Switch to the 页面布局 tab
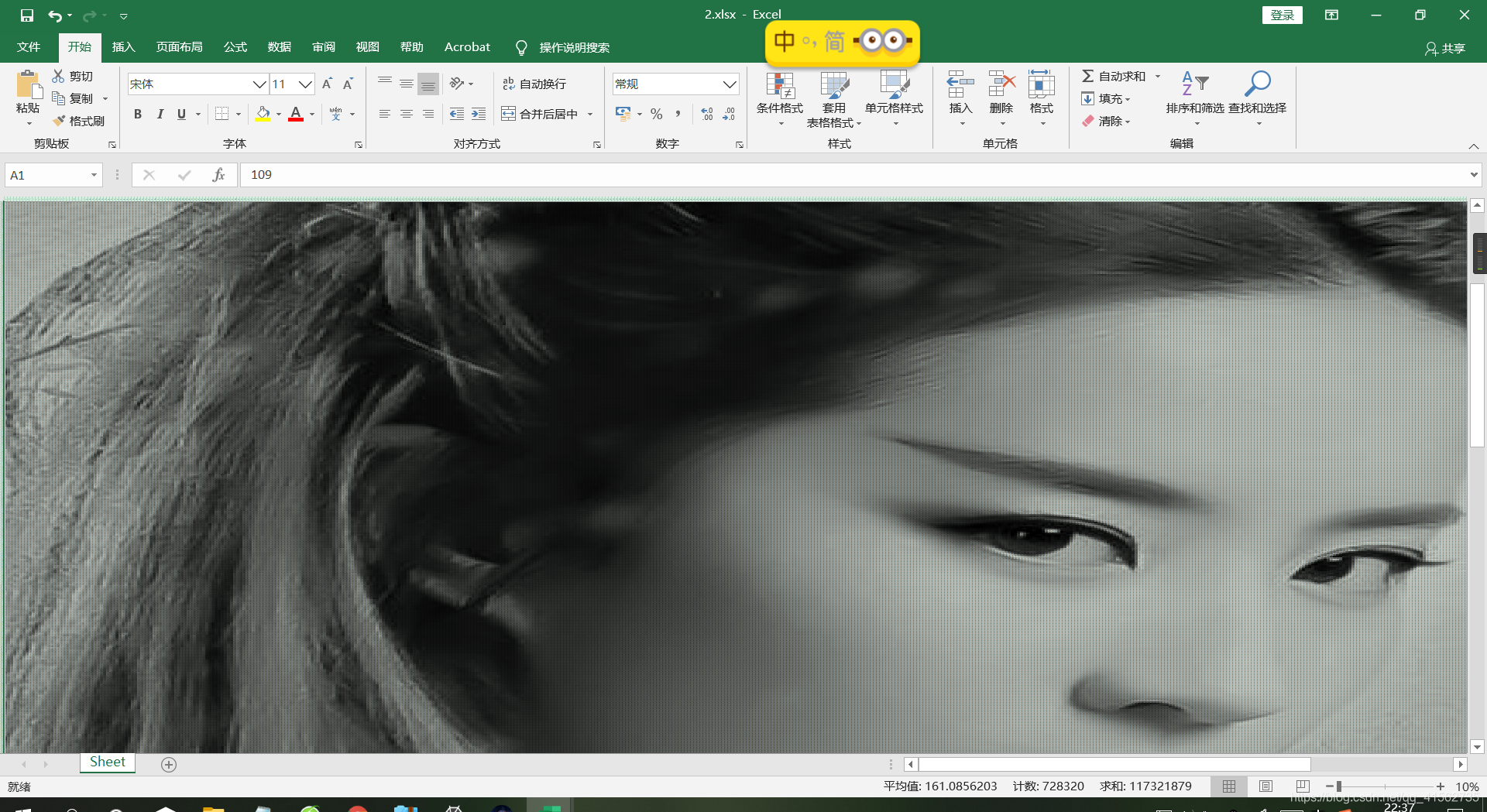Viewport: 1487px width, 812px height. 179,47
